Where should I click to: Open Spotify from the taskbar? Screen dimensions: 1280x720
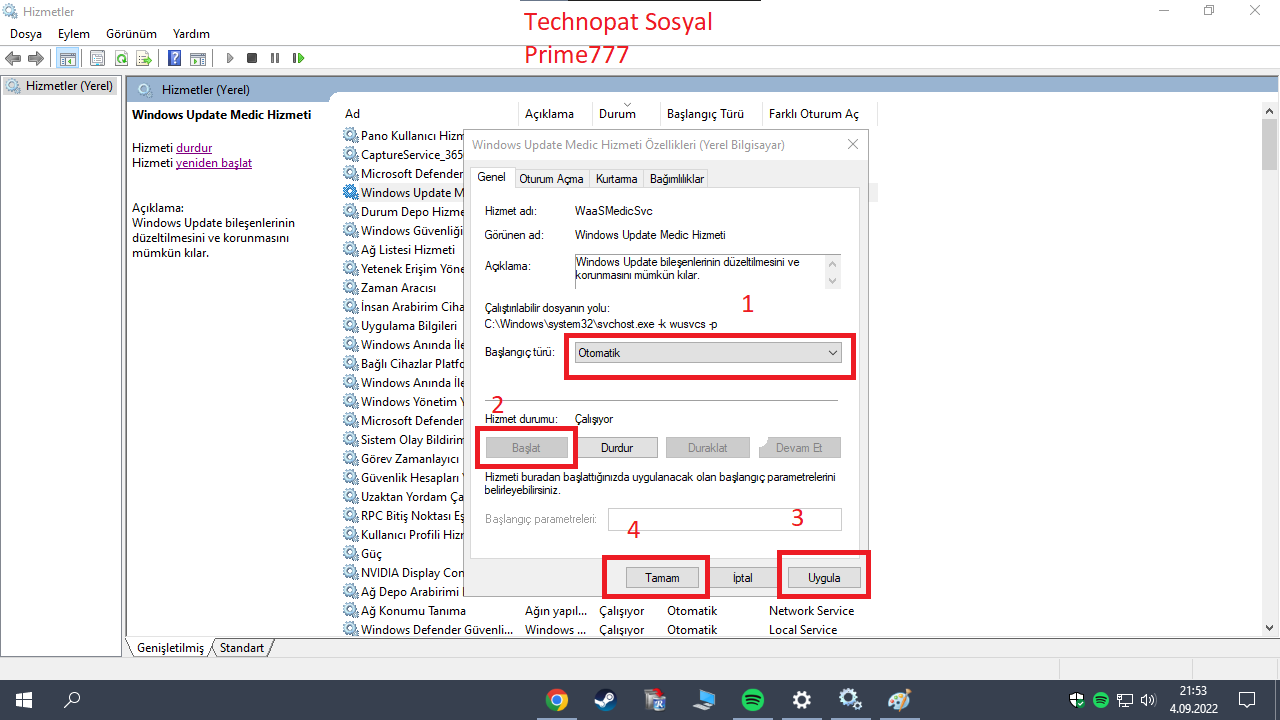753,700
